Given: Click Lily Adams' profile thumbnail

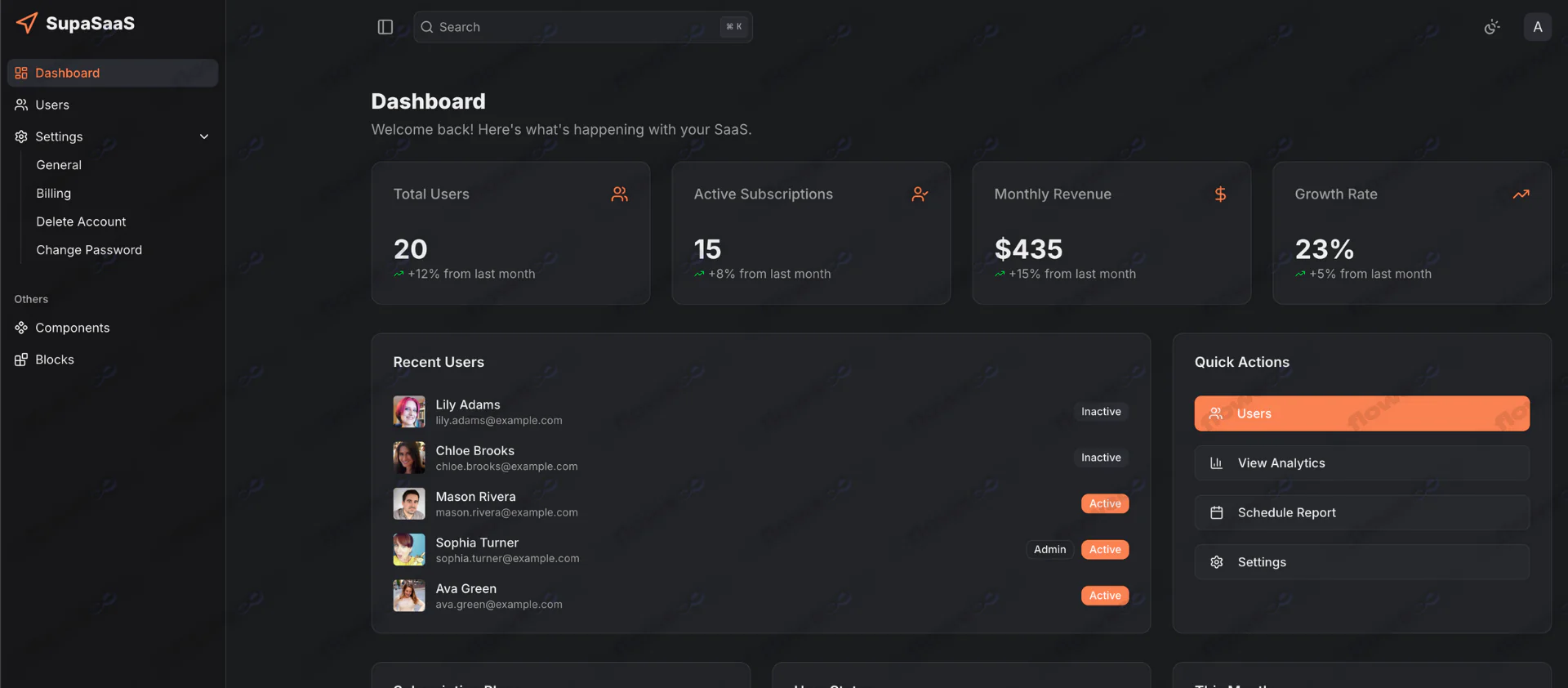Looking at the screenshot, I should click(409, 412).
